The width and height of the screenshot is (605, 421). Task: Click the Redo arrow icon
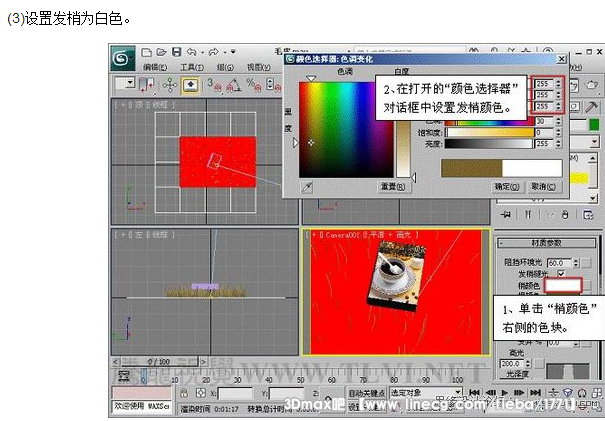[213, 52]
